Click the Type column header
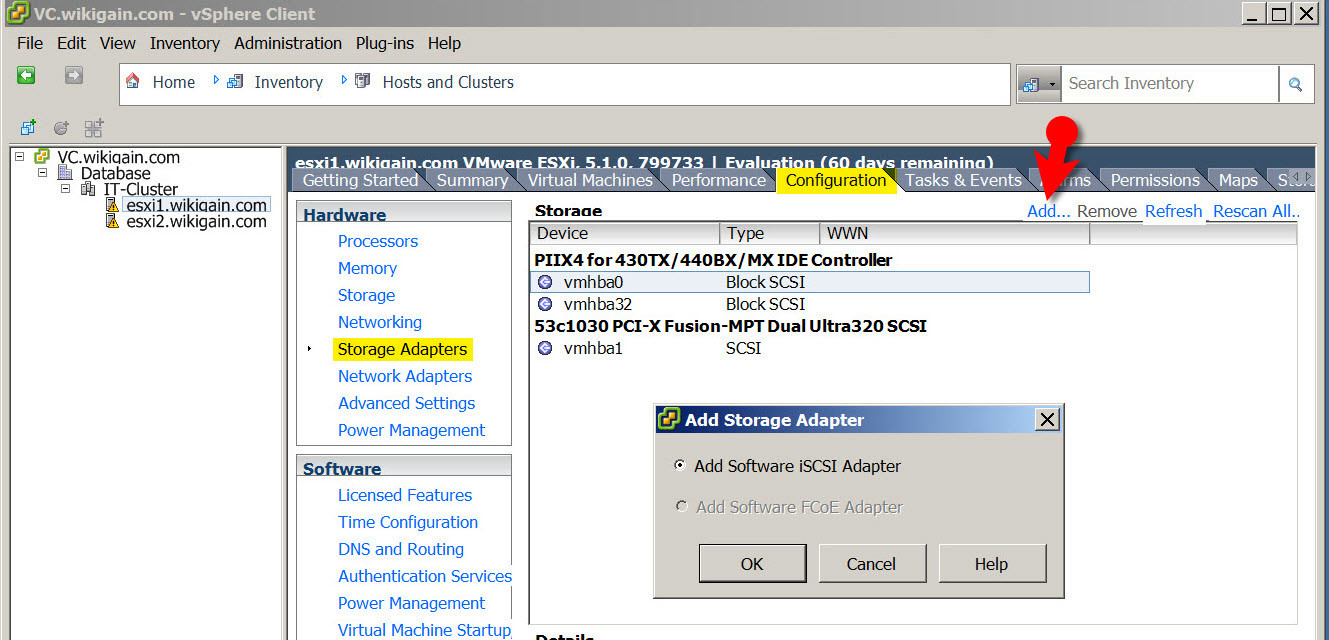This screenshot has width=1329, height=640. (x=768, y=233)
